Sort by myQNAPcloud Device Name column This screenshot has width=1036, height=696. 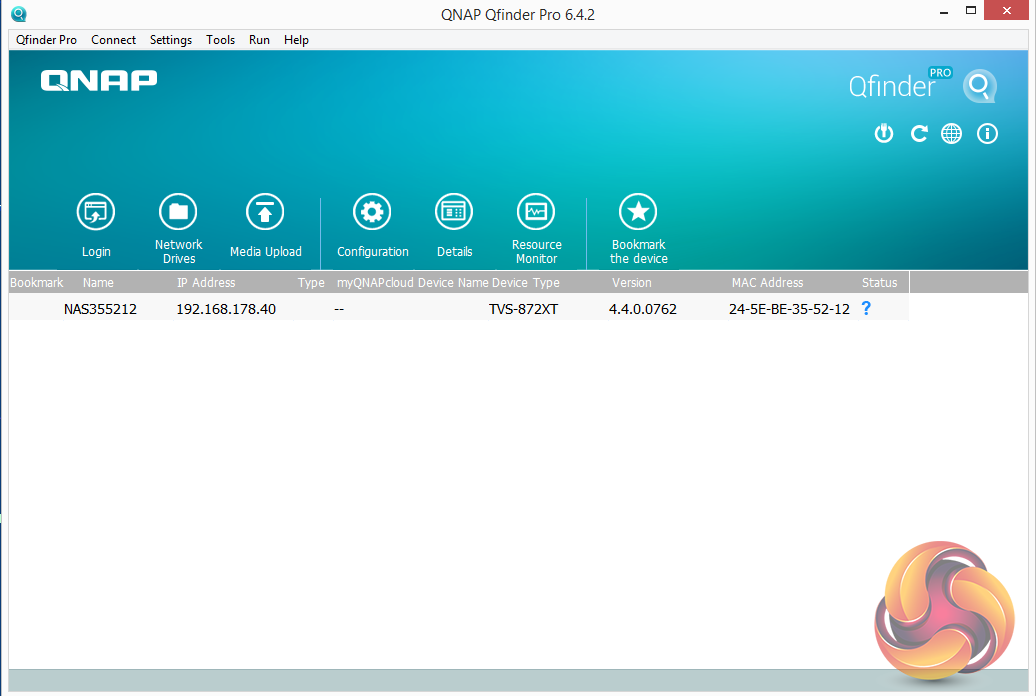(x=413, y=282)
